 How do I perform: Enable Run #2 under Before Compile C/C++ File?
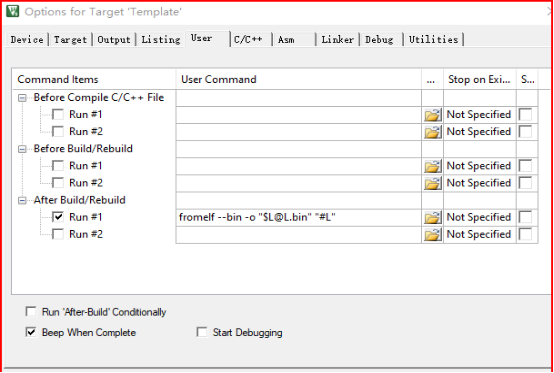pos(58,131)
